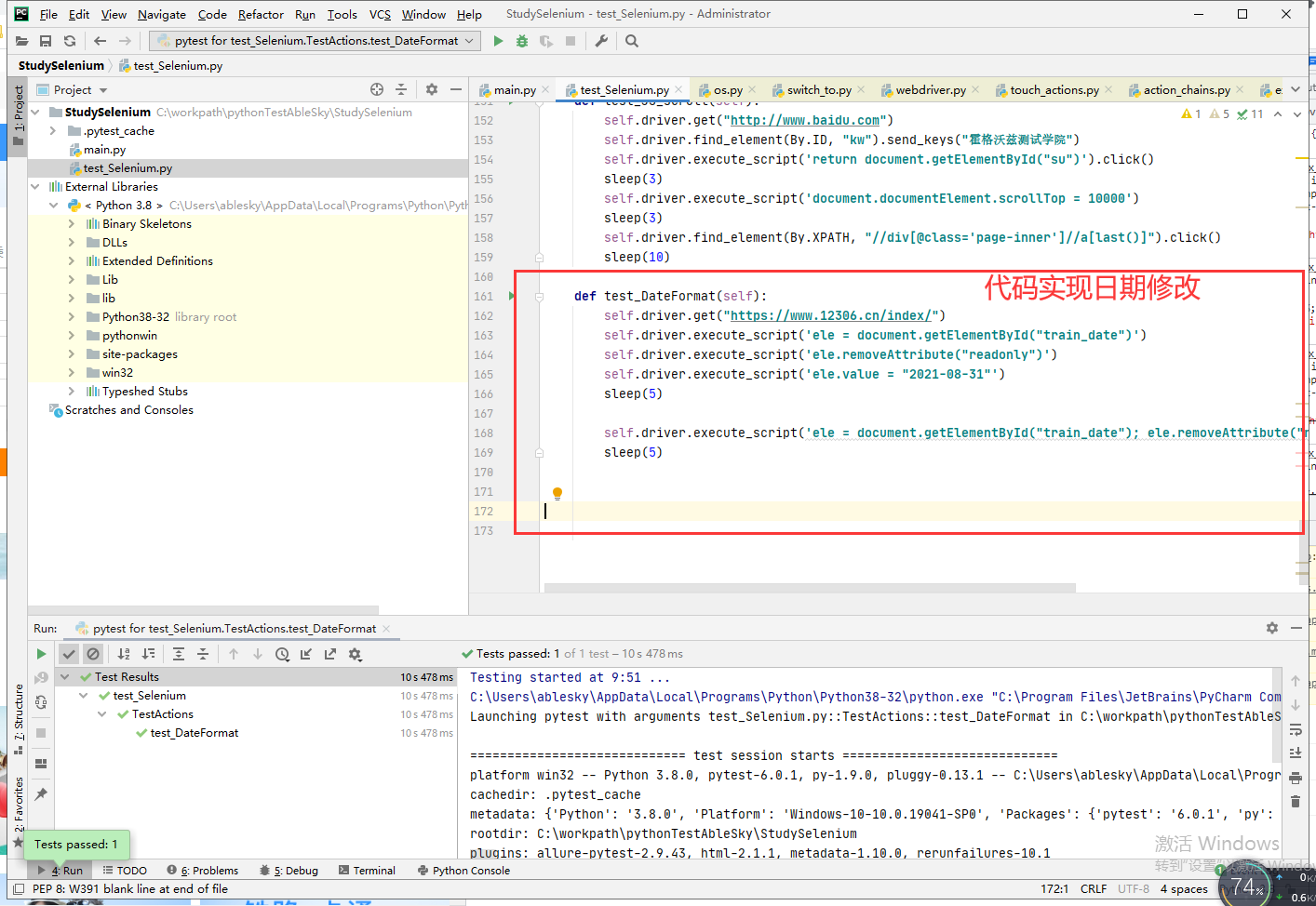Toggle scroll-to-end icon in console sidebar

(1296, 753)
